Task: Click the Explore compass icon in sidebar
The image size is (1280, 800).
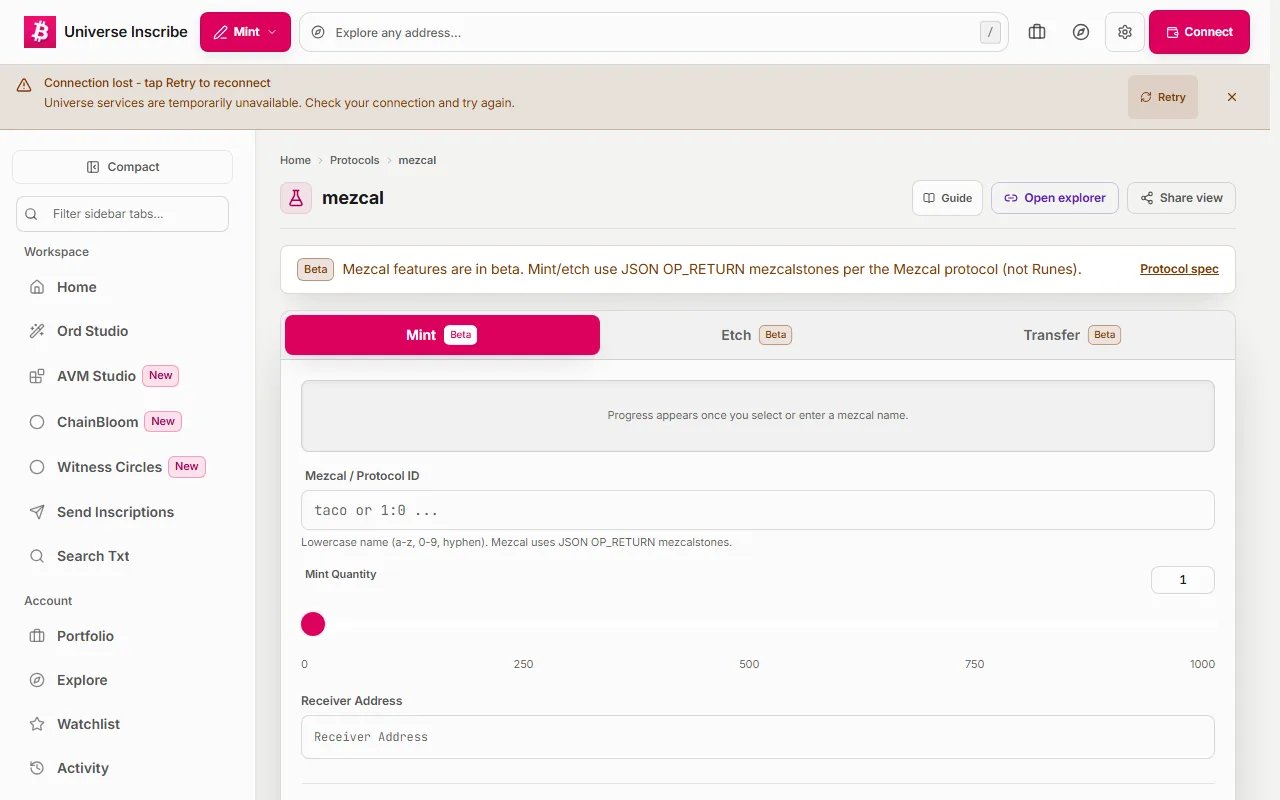Action: tap(37, 680)
